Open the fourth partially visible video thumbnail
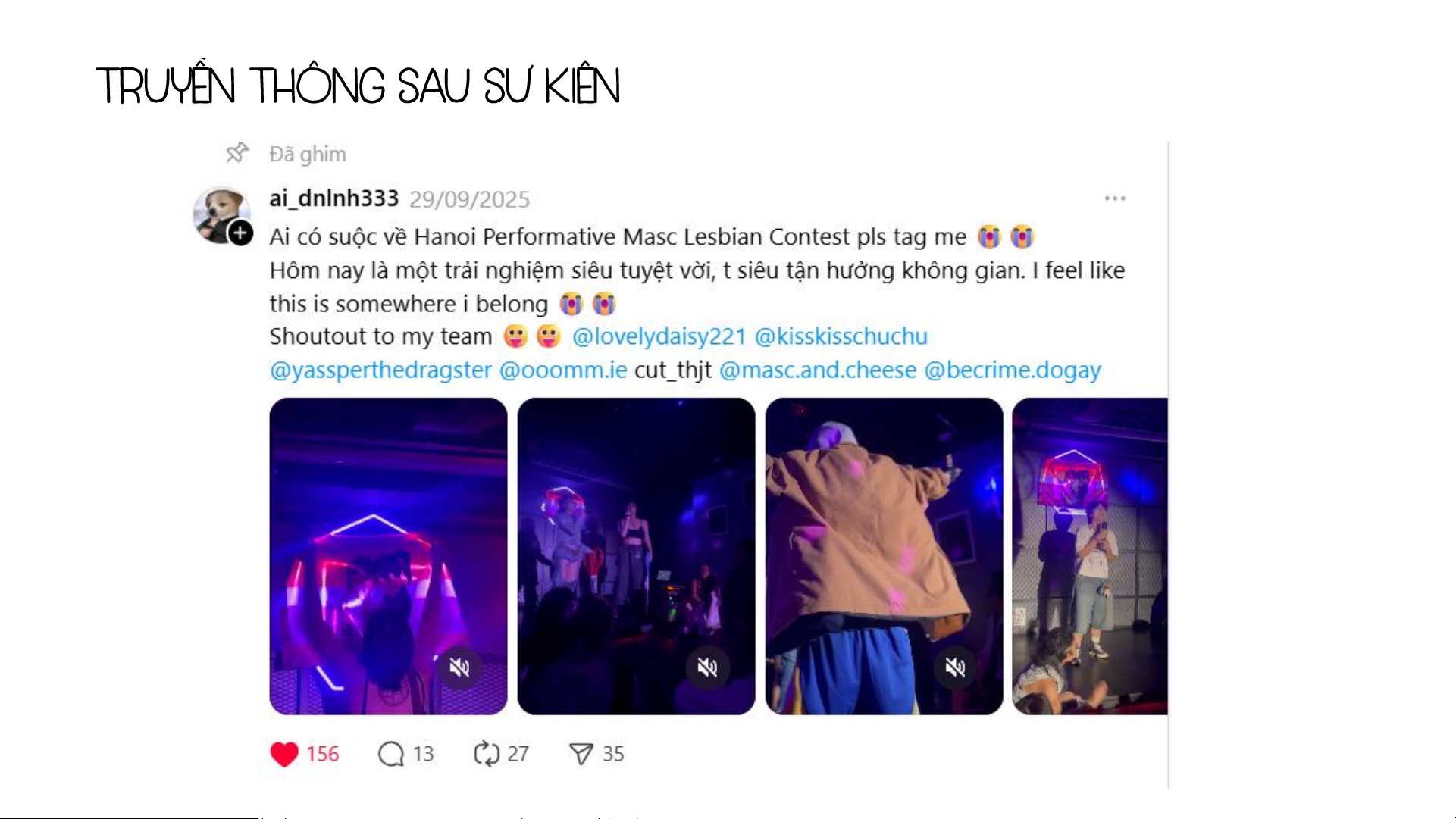 1090,556
